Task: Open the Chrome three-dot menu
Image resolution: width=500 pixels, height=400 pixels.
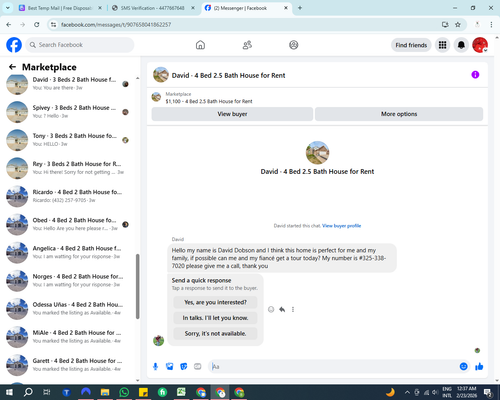Action: (x=491, y=25)
